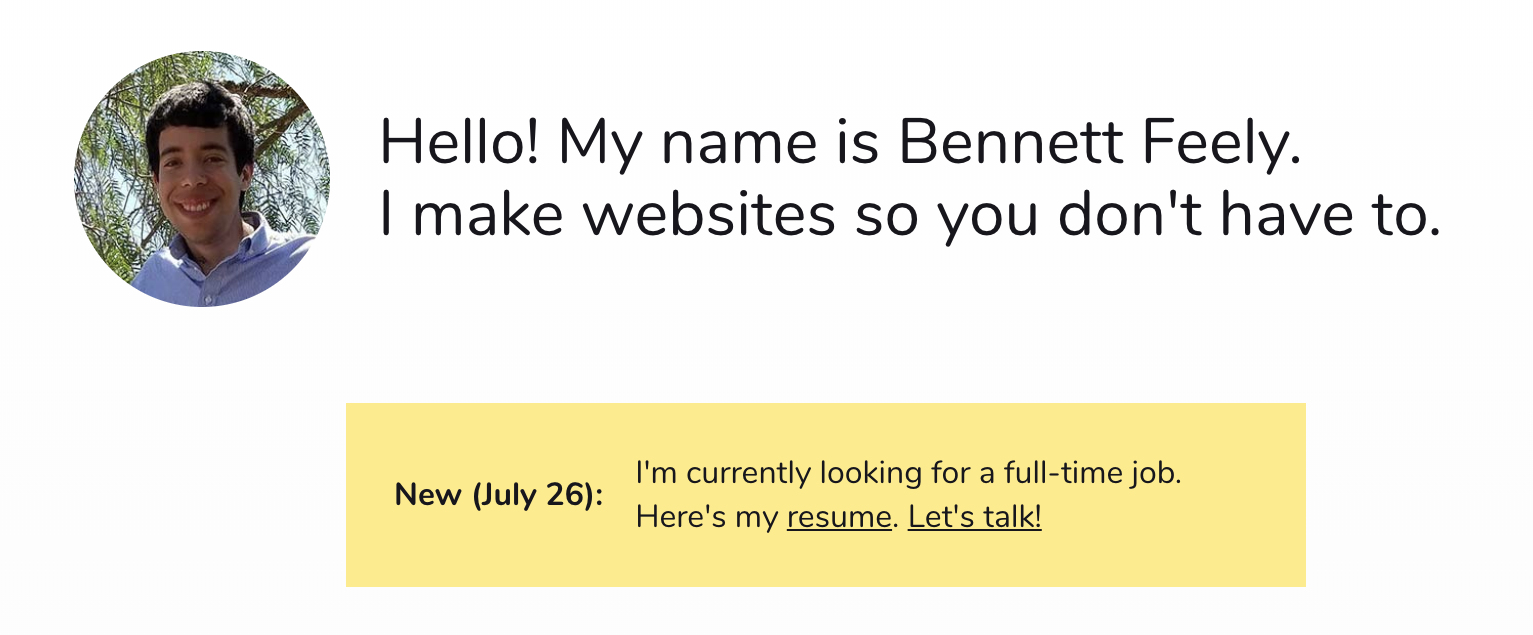
Task: Click the name Bennett Feely in the heading
Action: pos(1100,143)
